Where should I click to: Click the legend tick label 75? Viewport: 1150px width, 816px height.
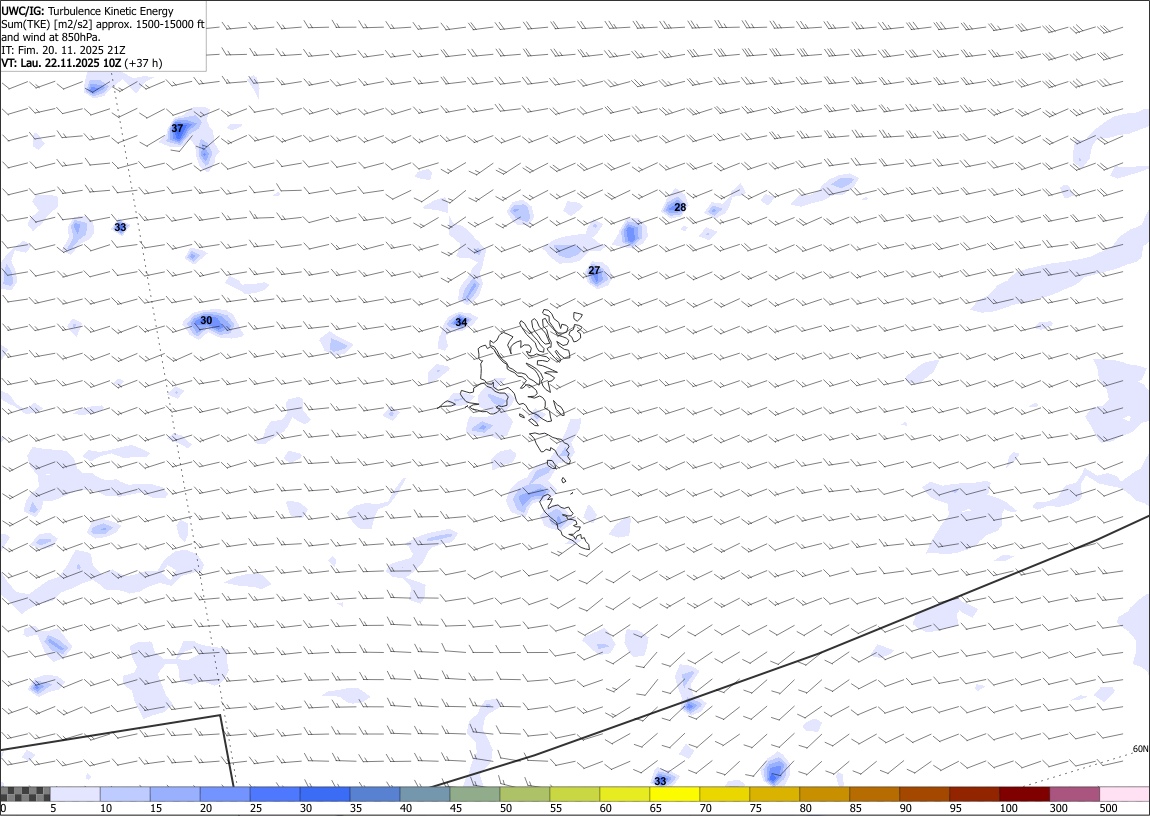(x=755, y=808)
